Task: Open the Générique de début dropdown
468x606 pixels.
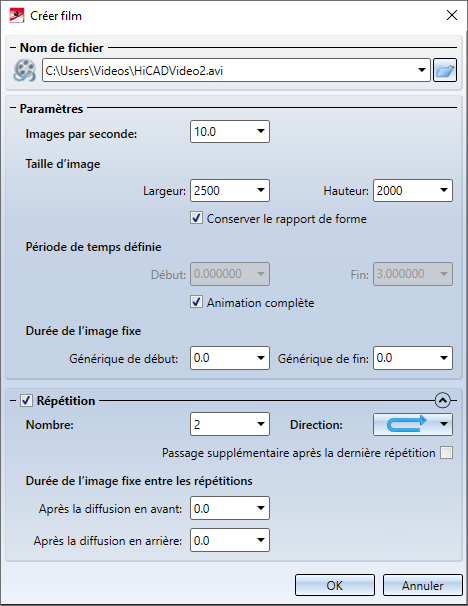Action: coord(261,358)
